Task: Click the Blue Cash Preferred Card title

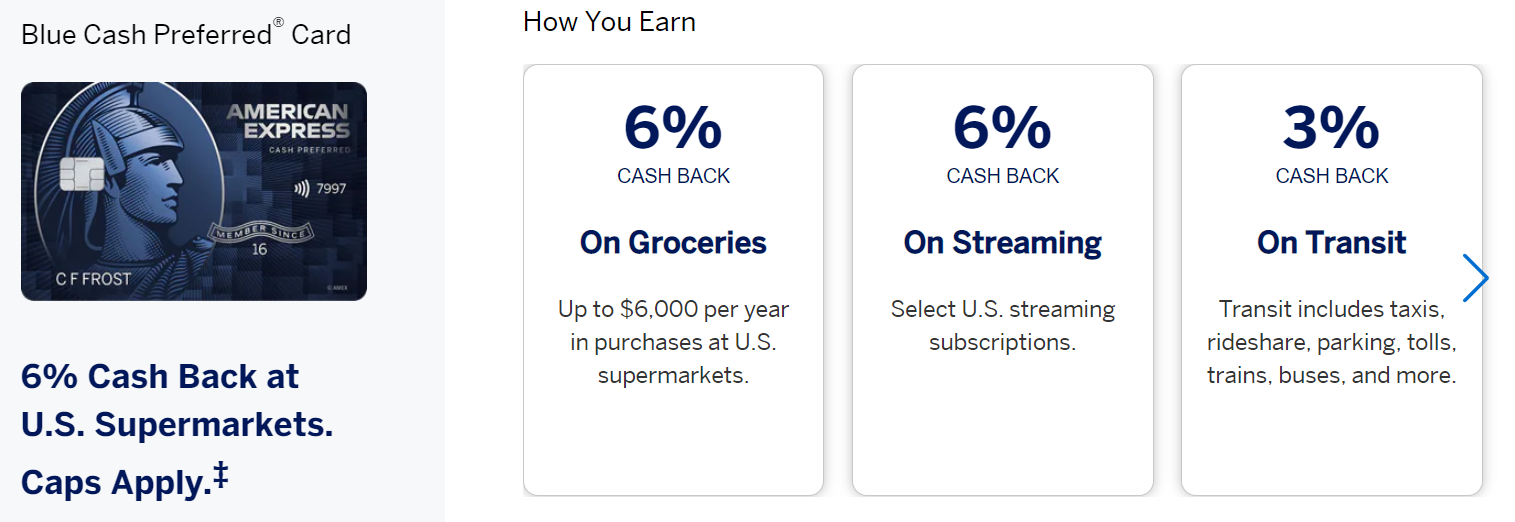Action: (x=186, y=34)
